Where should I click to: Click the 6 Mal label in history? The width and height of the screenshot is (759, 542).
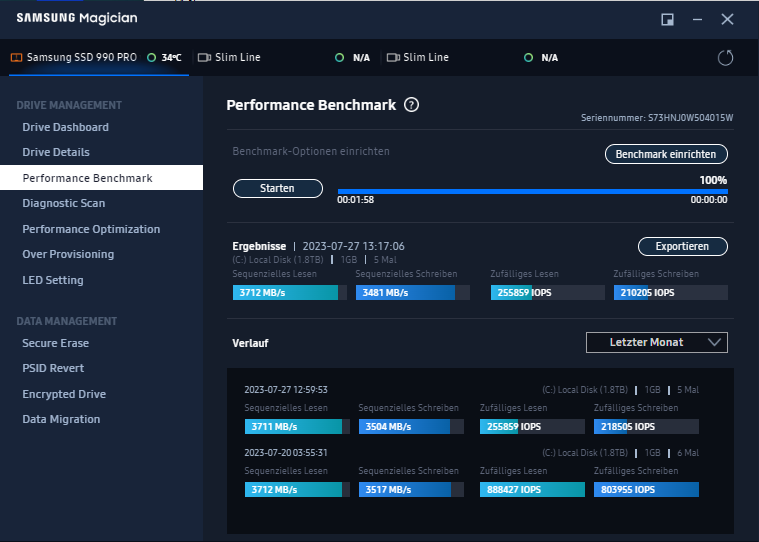pos(688,453)
